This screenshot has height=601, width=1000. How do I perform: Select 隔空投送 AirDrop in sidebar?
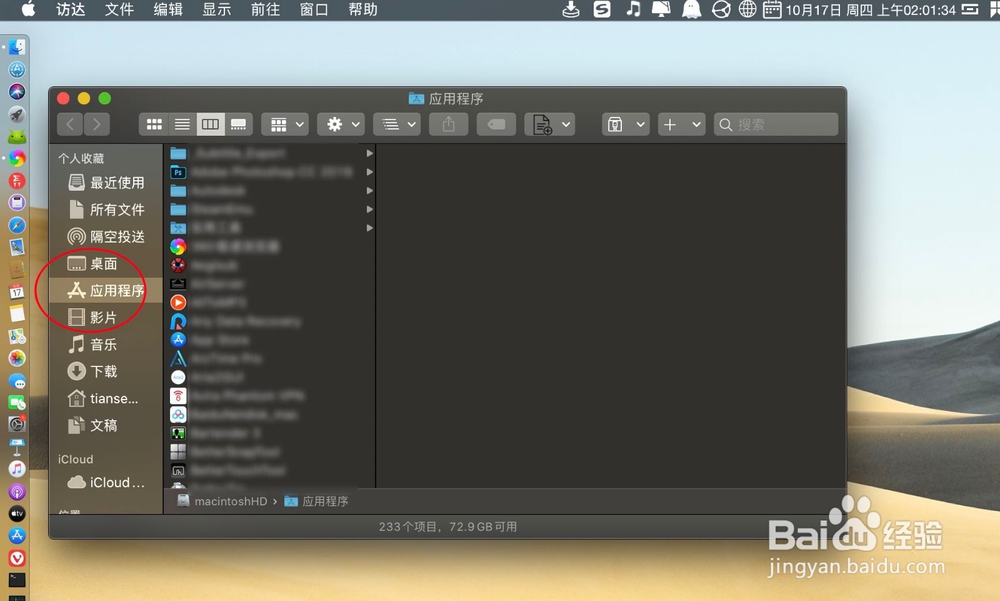[106, 237]
